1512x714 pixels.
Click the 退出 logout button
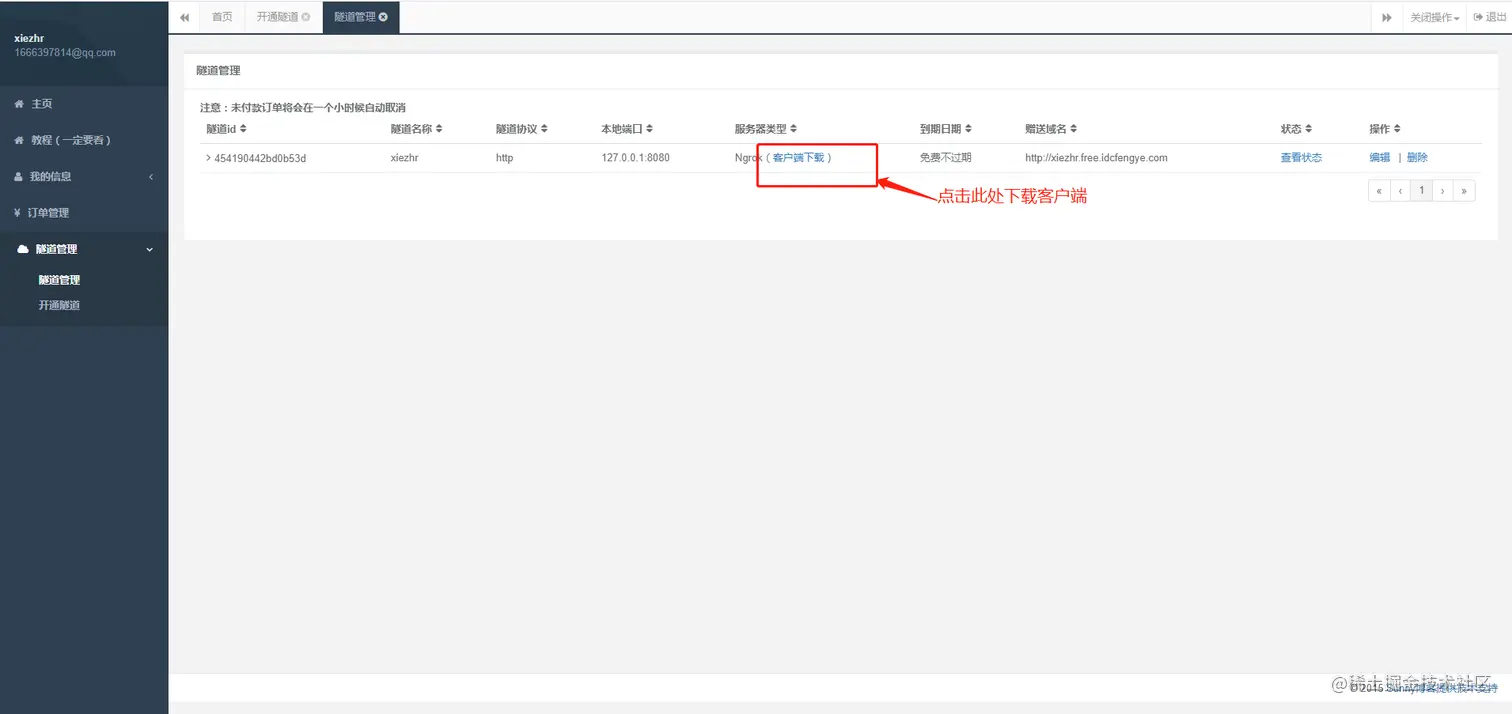1490,18
